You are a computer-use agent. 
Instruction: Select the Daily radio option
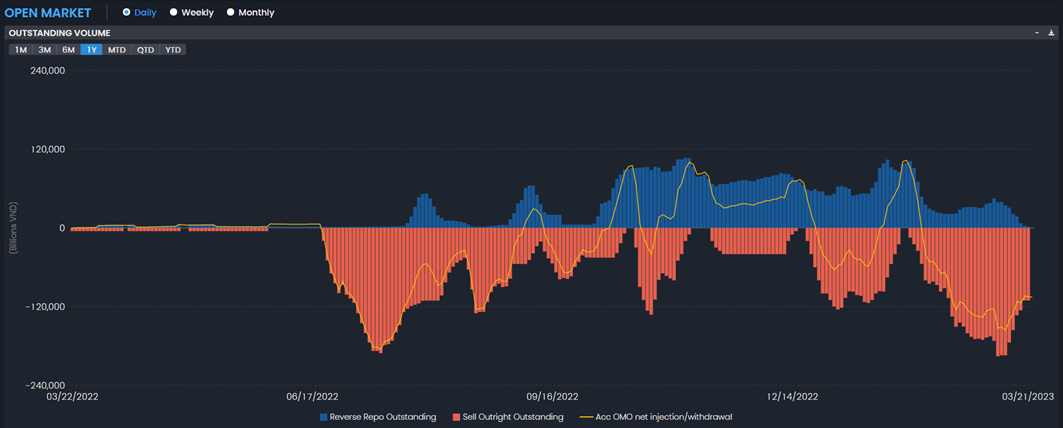126,13
